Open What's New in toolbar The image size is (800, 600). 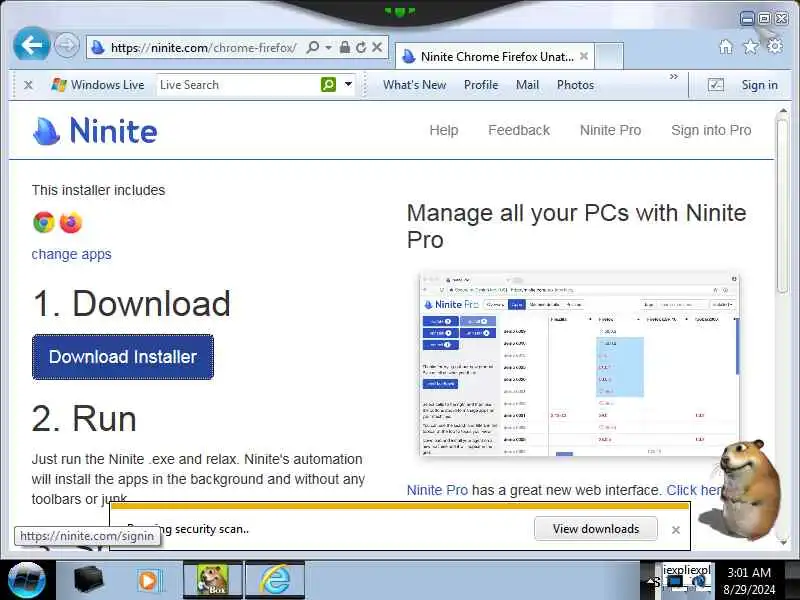click(x=415, y=85)
